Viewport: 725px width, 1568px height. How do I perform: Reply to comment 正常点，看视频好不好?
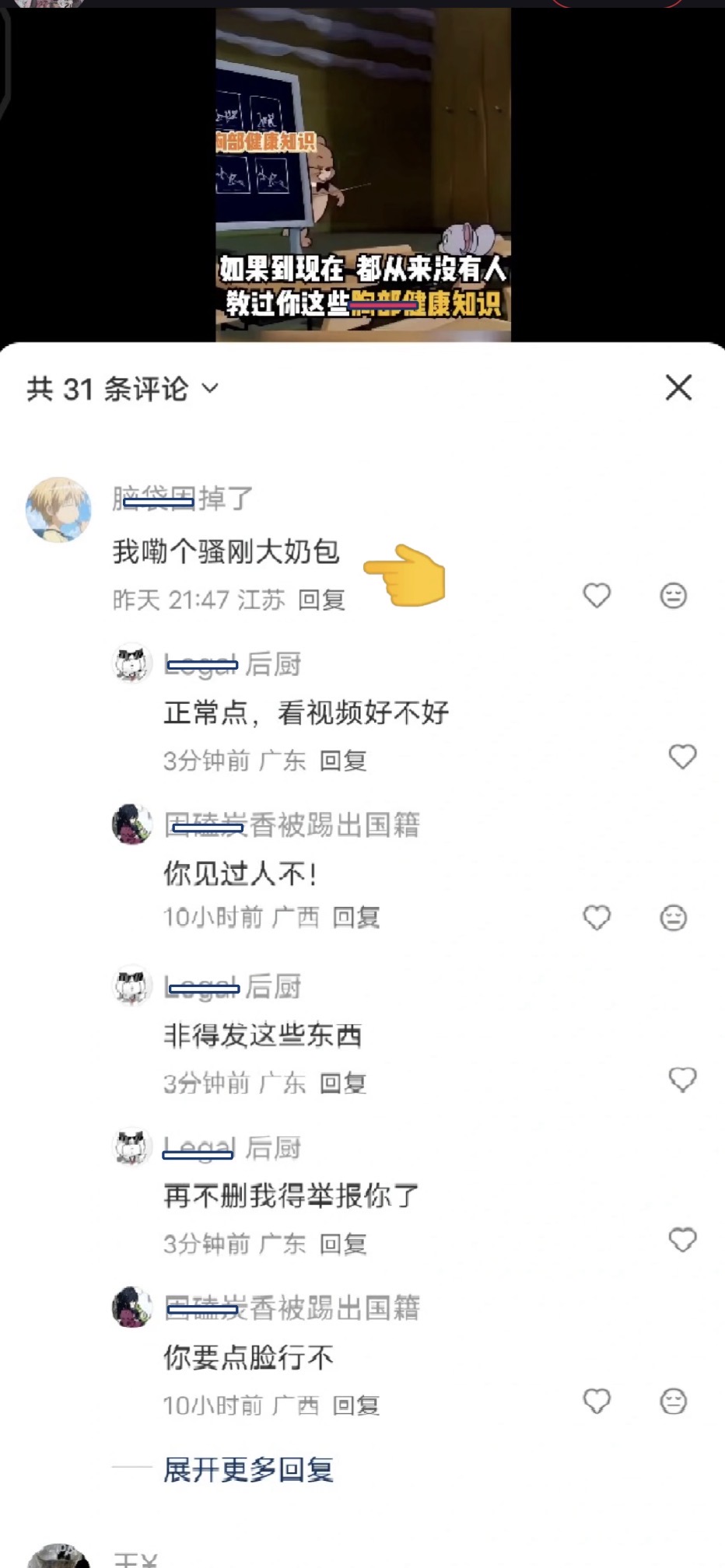pos(343,761)
